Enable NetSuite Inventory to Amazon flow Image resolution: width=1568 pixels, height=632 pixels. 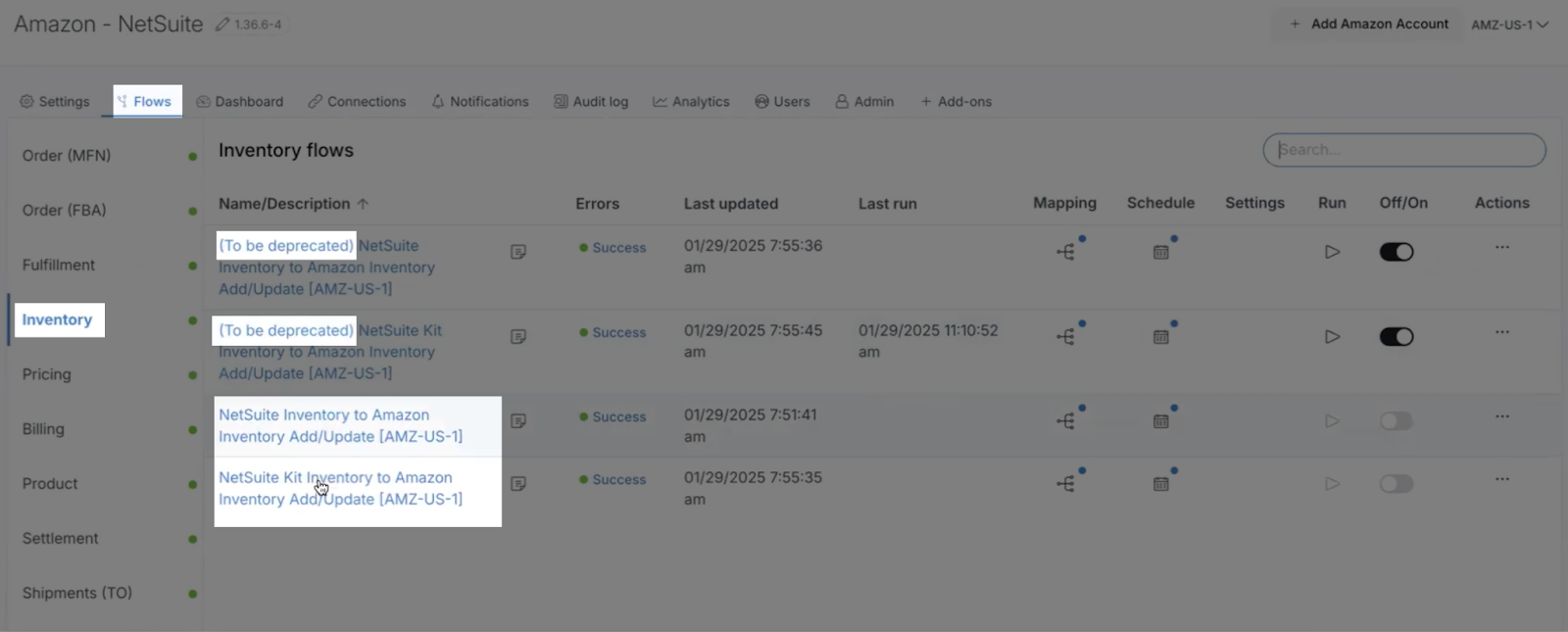pyautogui.click(x=1396, y=420)
